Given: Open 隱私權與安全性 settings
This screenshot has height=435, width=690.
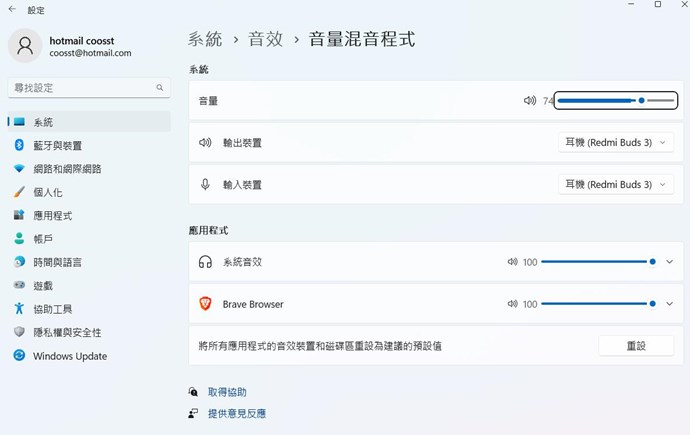Looking at the screenshot, I should coord(67,333).
